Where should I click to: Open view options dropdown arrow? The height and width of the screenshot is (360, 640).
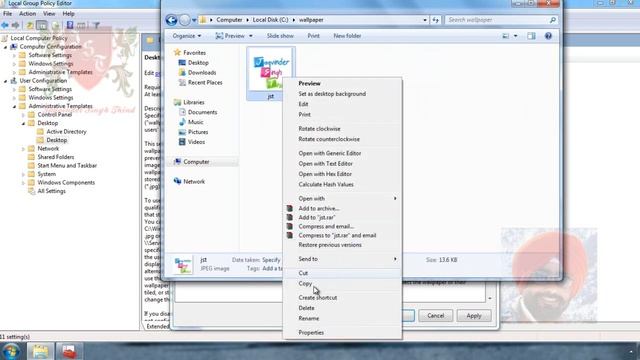(516, 36)
